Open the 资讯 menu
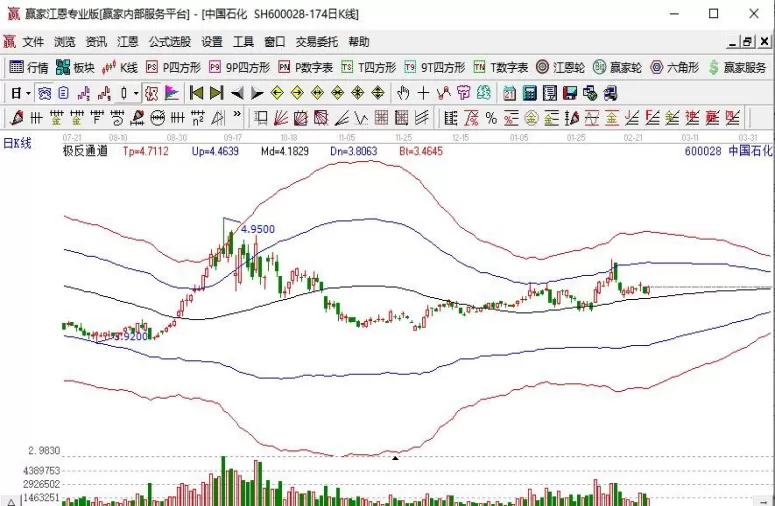 [96, 42]
